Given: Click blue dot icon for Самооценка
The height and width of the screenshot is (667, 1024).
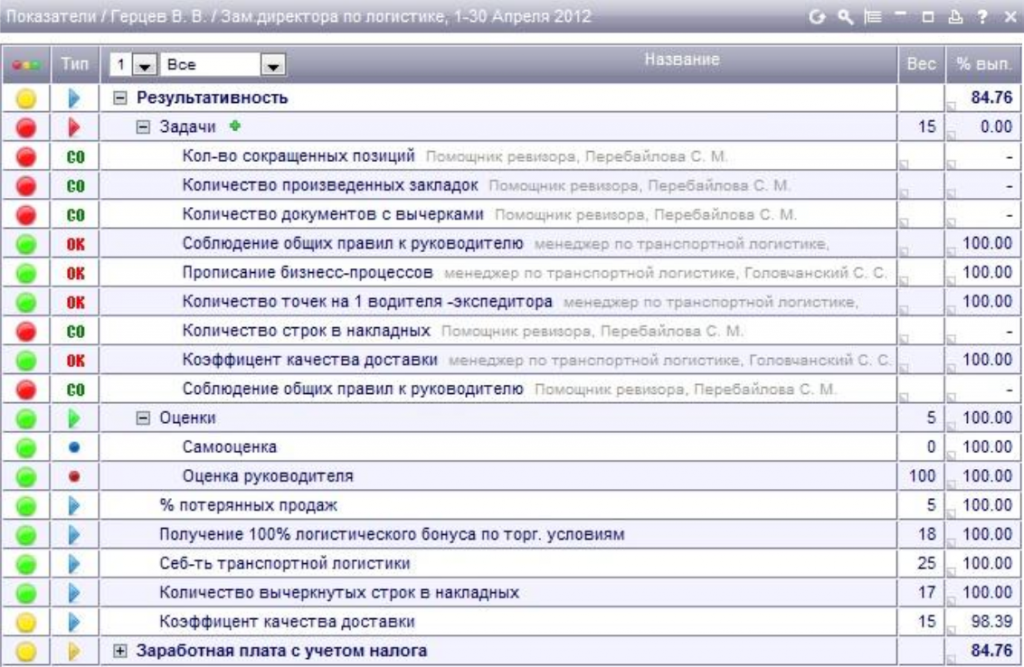Looking at the screenshot, I should tap(74, 447).
